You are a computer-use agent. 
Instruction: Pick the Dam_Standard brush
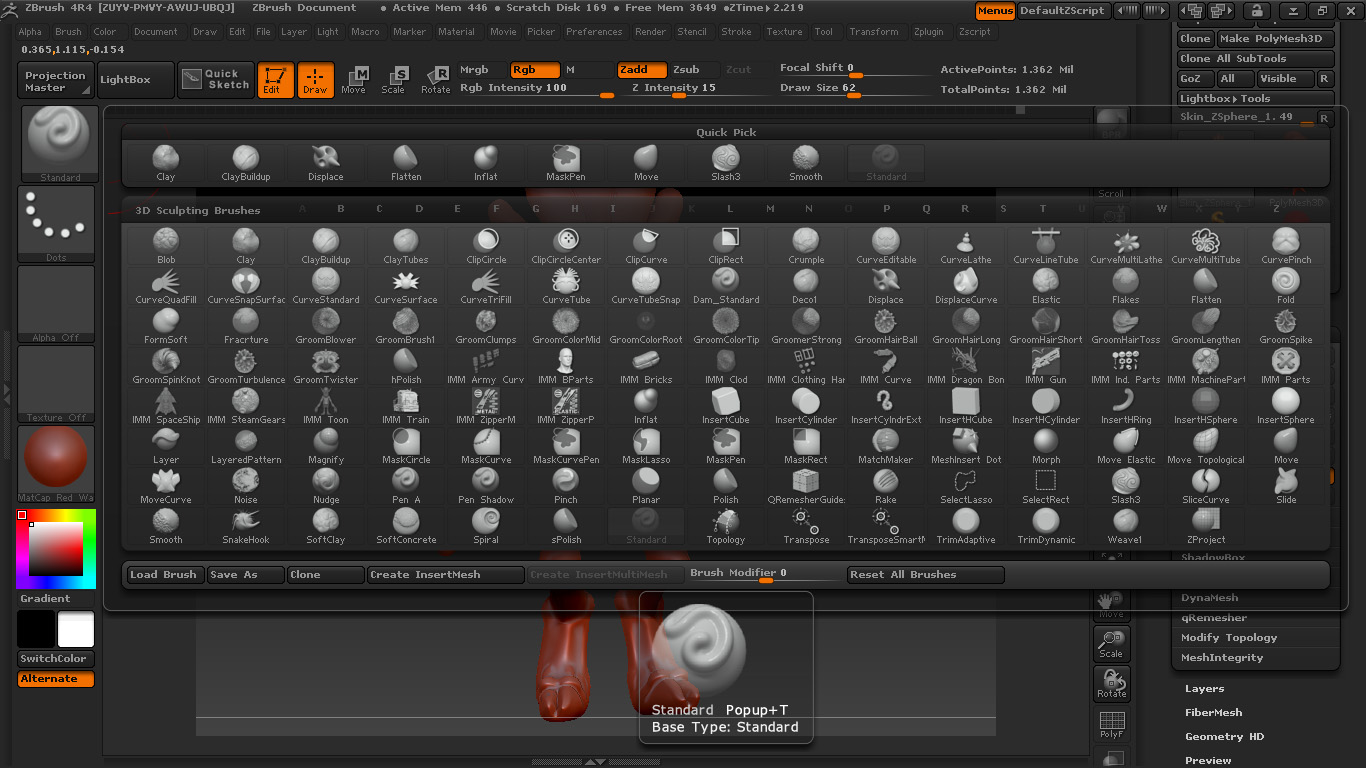726,286
